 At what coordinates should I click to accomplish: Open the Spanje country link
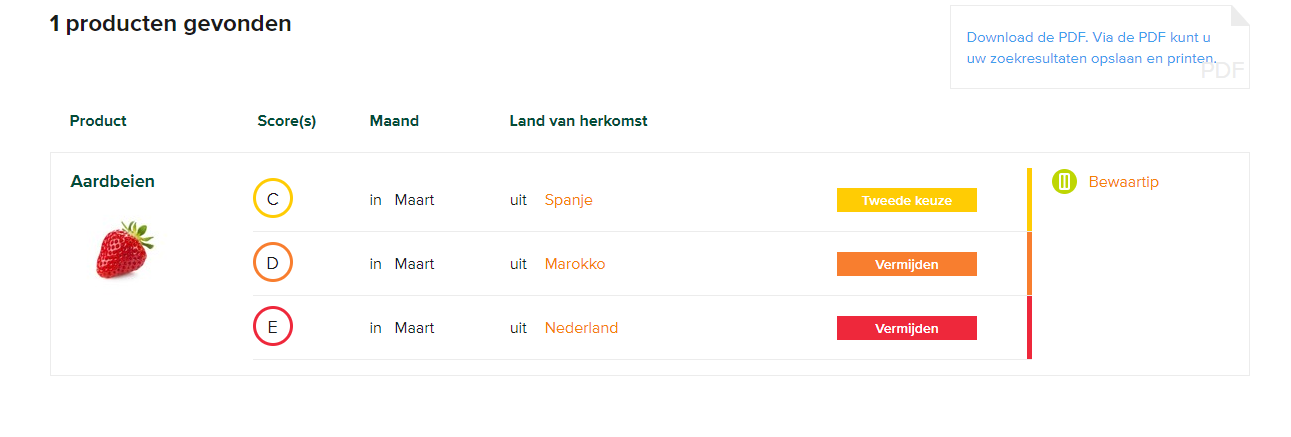568,200
